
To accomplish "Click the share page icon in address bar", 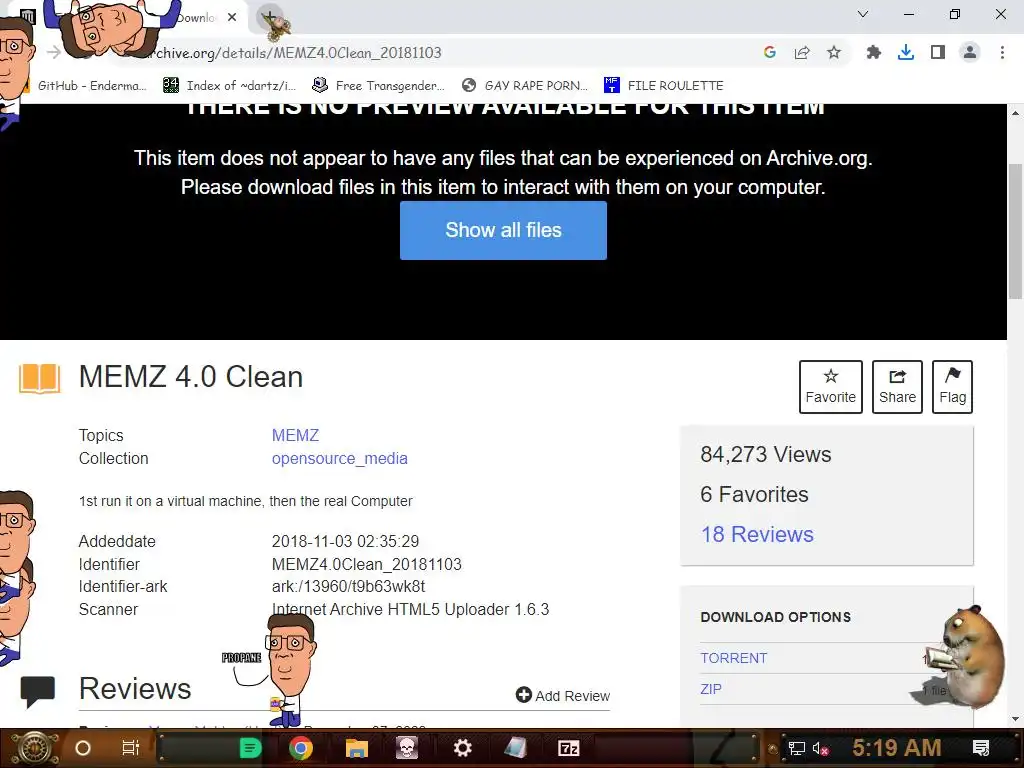I will coord(802,52).
